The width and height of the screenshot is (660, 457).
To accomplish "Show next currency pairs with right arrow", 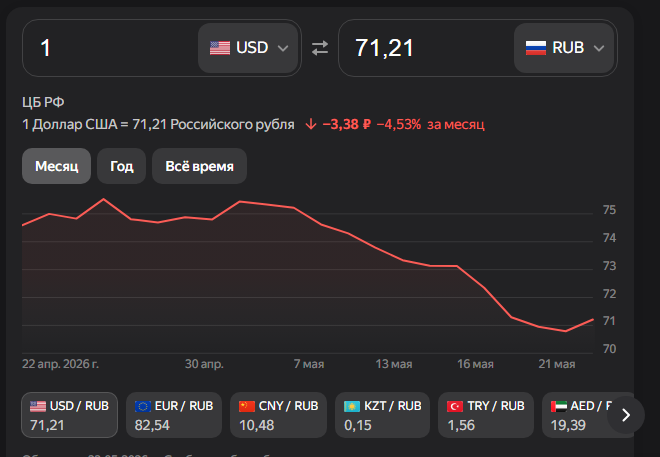I will click(626, 415).
